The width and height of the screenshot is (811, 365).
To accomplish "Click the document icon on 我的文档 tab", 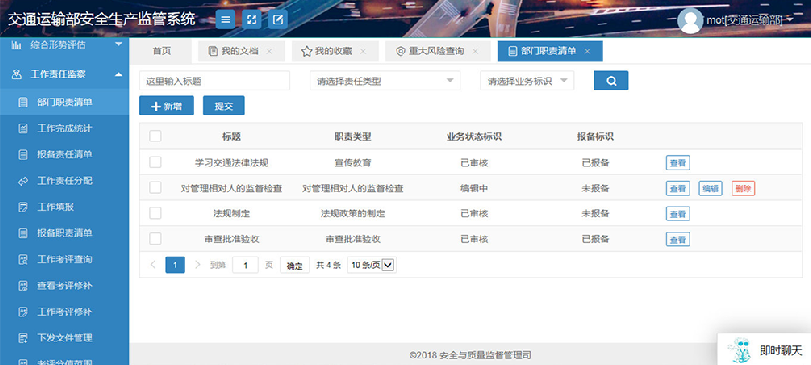I will (x=213, y=51).
